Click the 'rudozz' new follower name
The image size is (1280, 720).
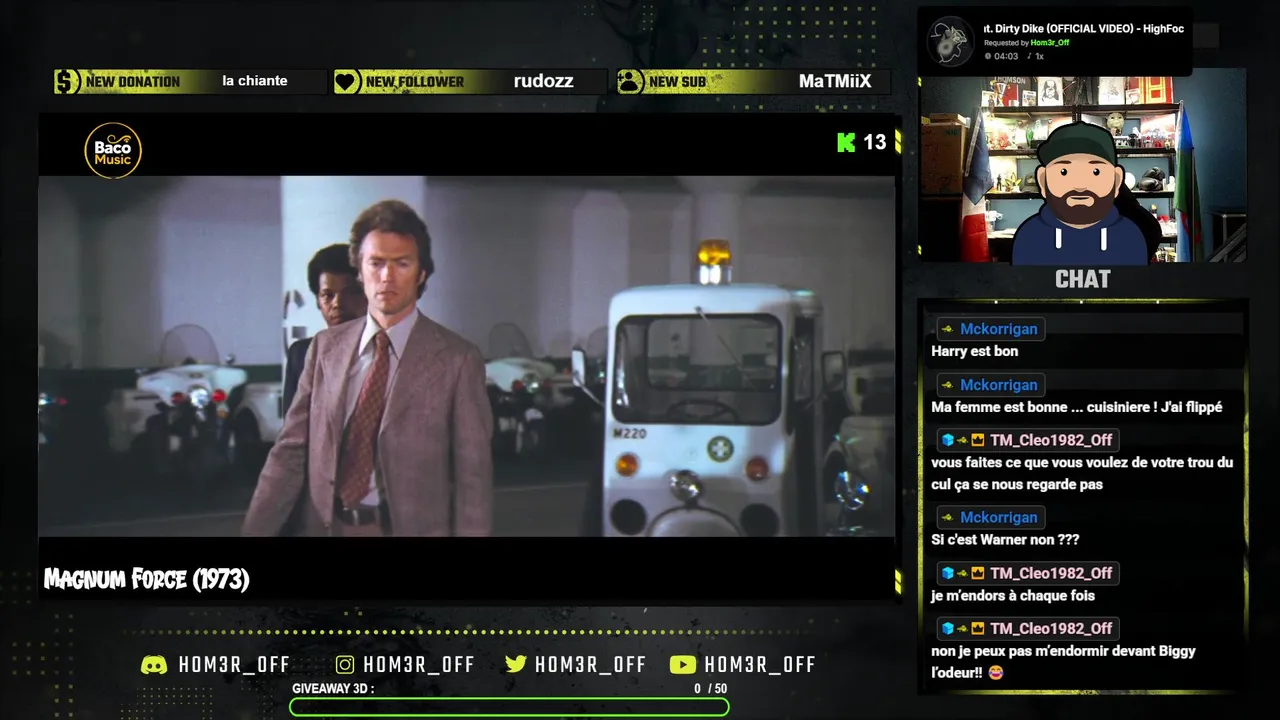pos(544,81)
